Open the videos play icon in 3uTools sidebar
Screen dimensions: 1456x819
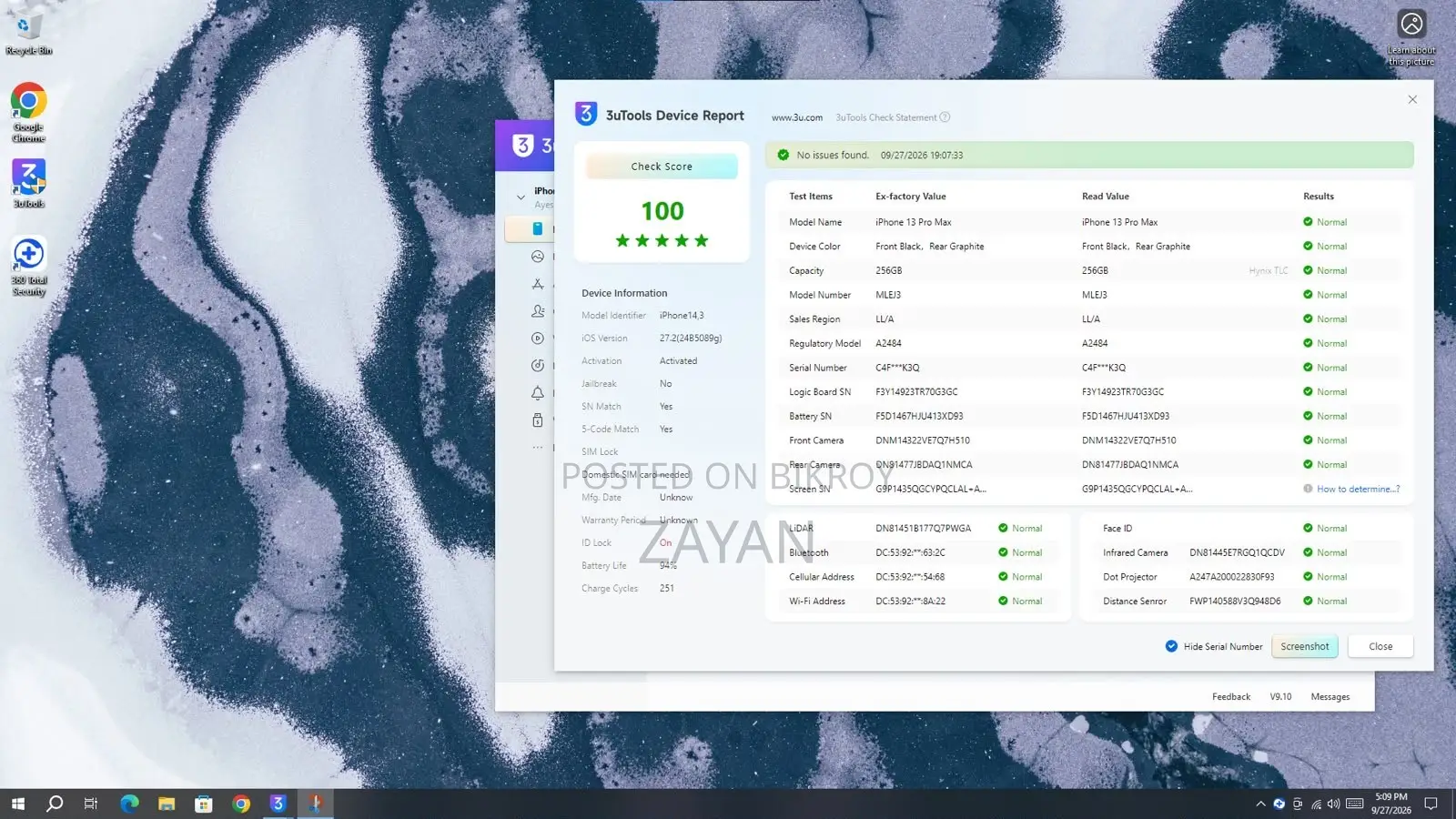538,339
